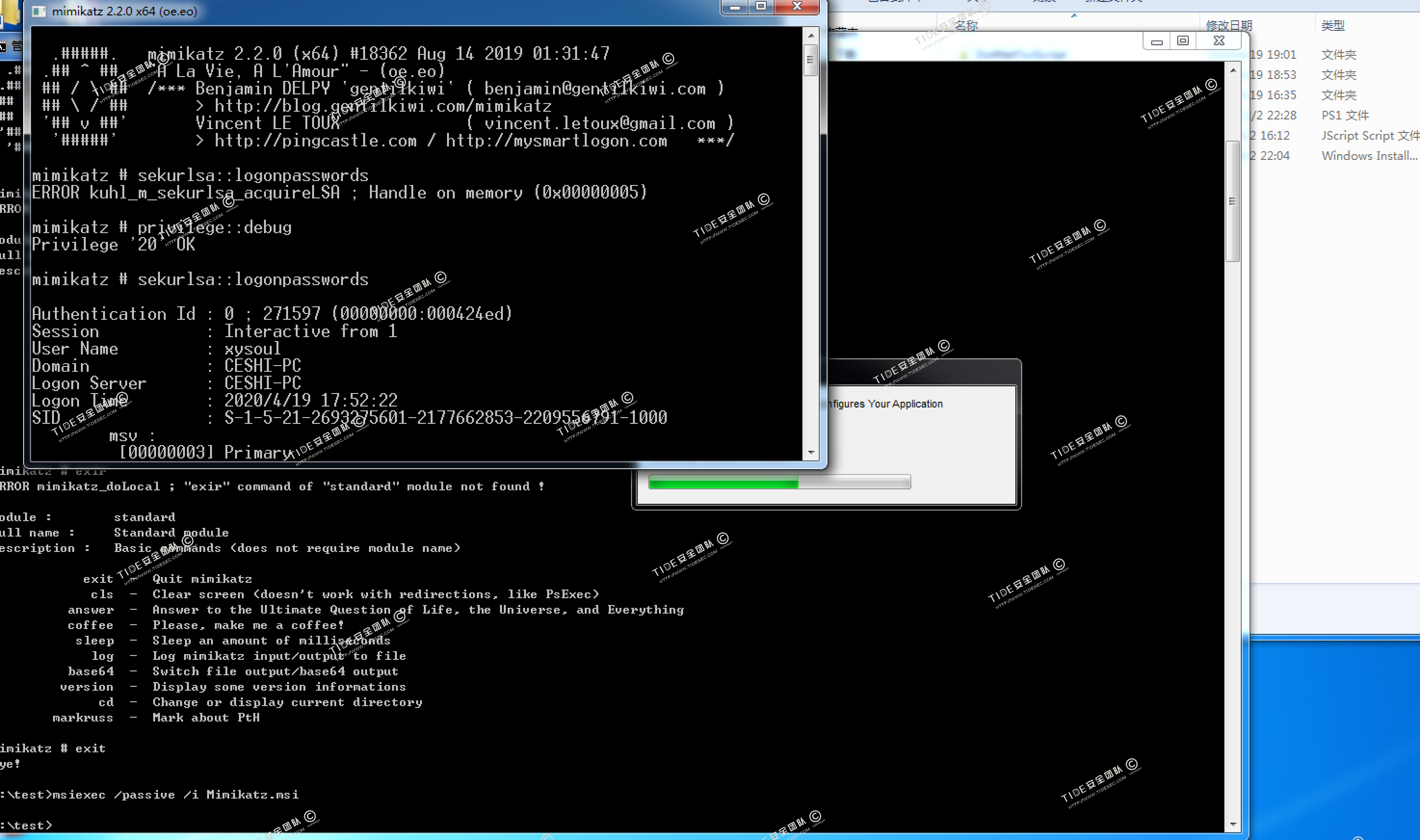
Task: Minimize the background command prompt window
Action: pos(1157,41)
